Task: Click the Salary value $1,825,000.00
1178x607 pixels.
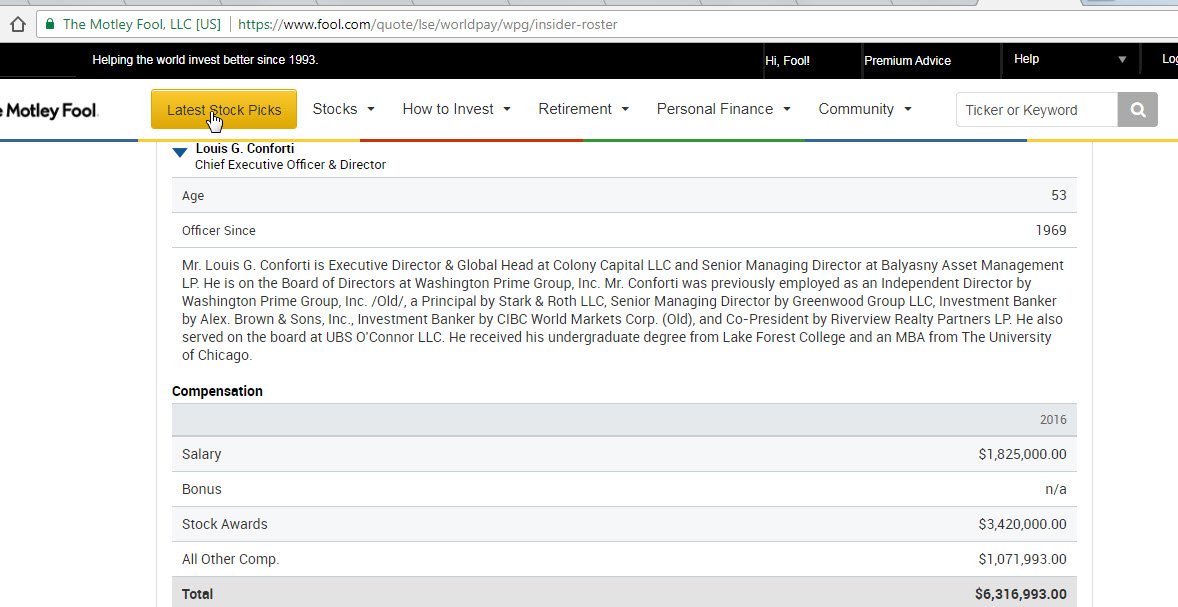Action: [1022, 454]
